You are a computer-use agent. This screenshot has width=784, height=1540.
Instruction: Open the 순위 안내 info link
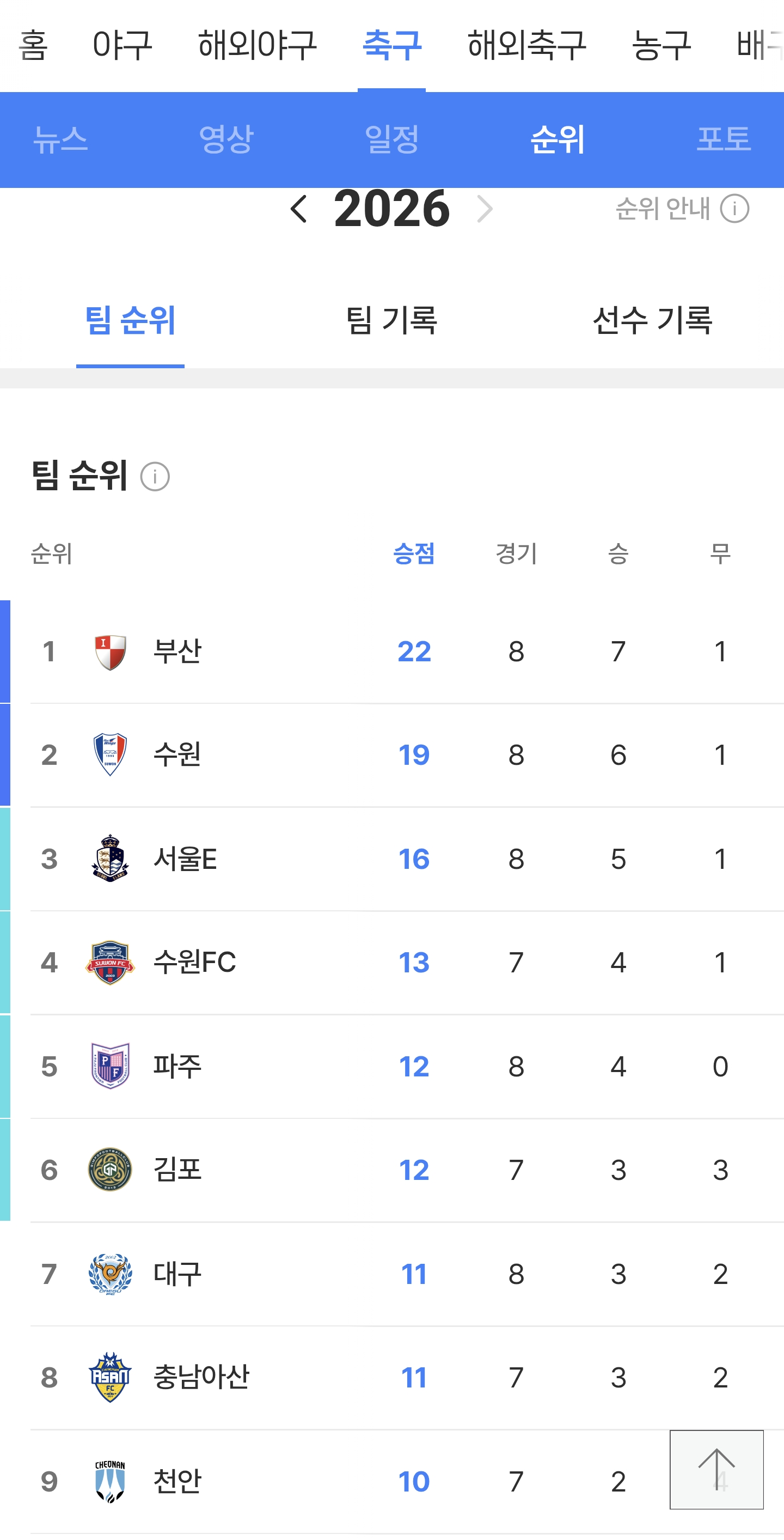[682, 209]
